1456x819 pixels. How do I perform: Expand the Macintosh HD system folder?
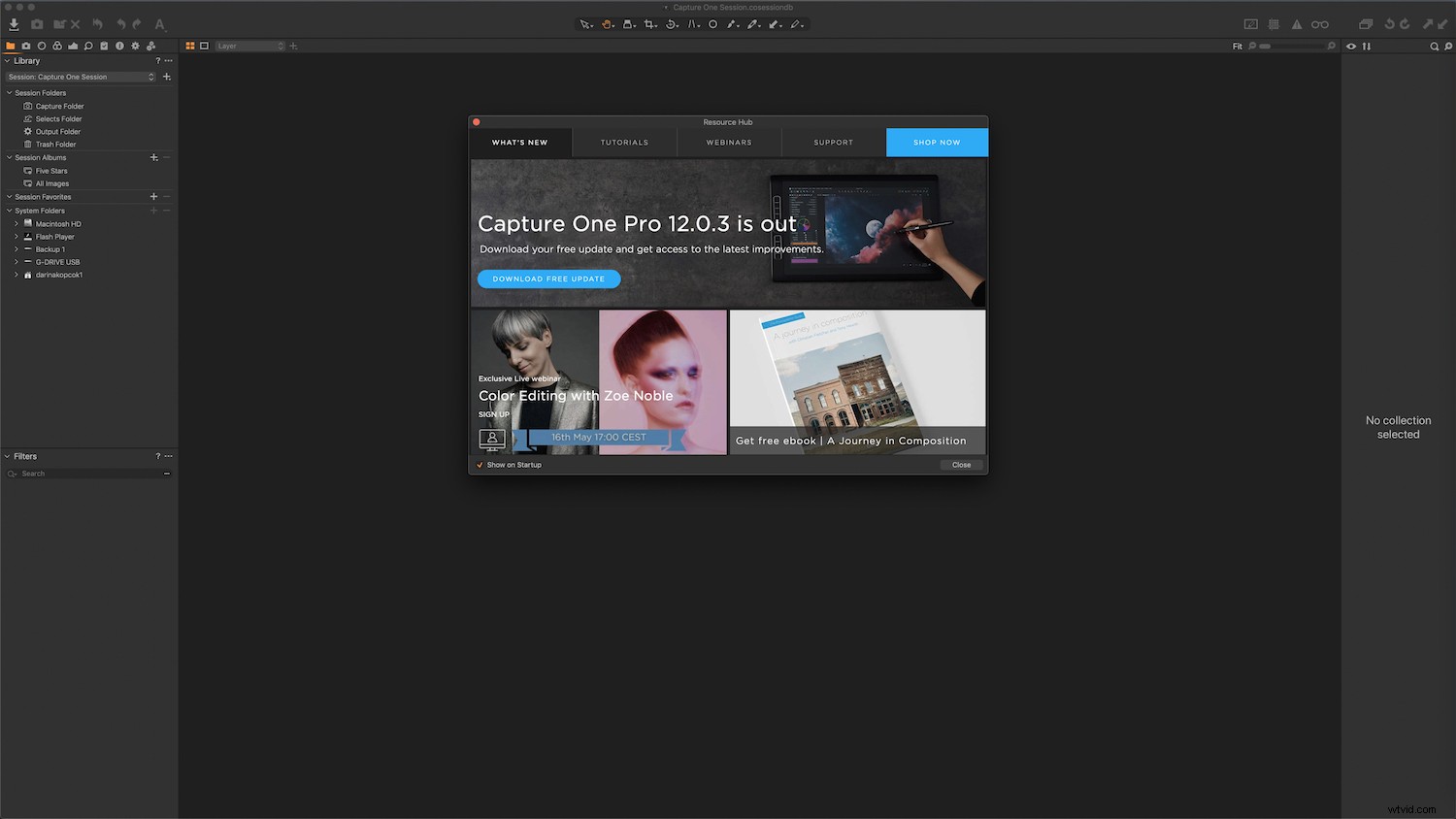[17, 223]
